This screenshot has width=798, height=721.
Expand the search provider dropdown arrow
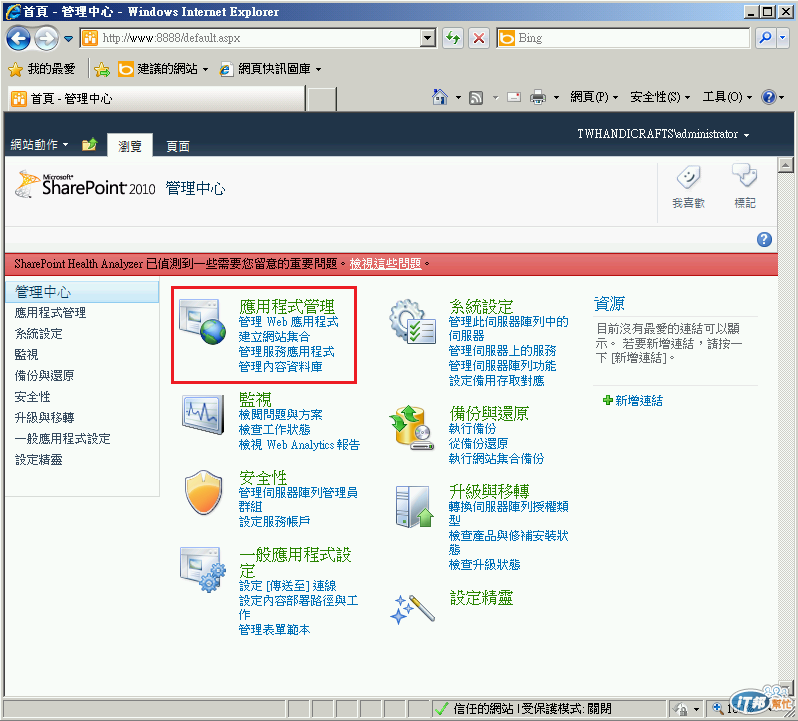tap(783, 38)
